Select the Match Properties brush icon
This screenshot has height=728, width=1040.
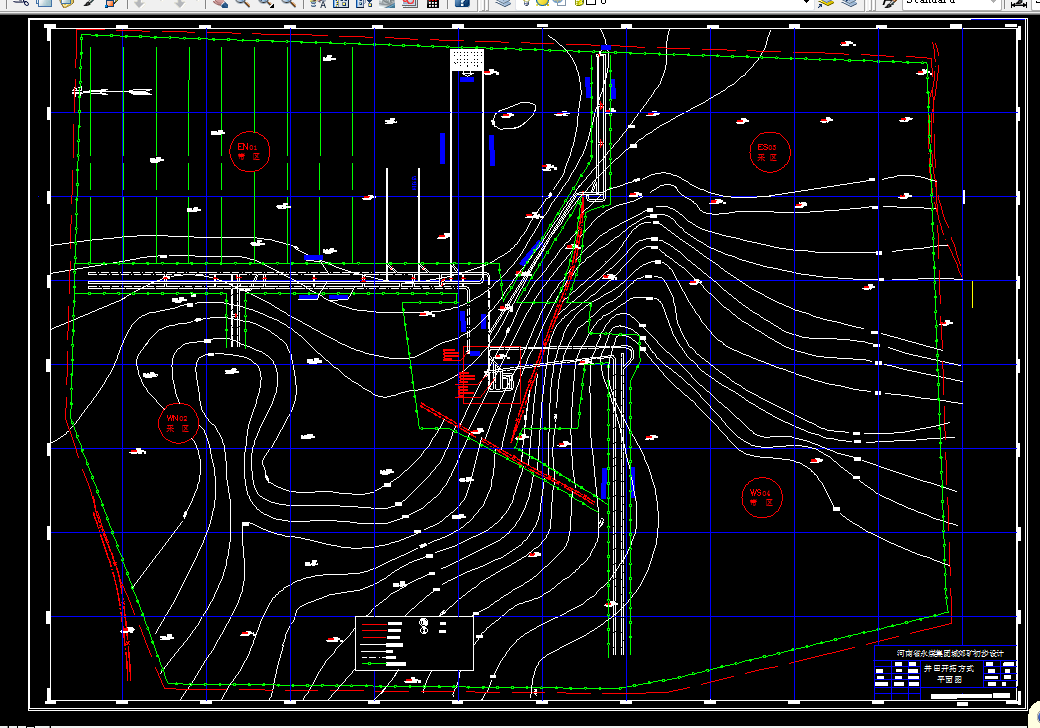(89, 3)
